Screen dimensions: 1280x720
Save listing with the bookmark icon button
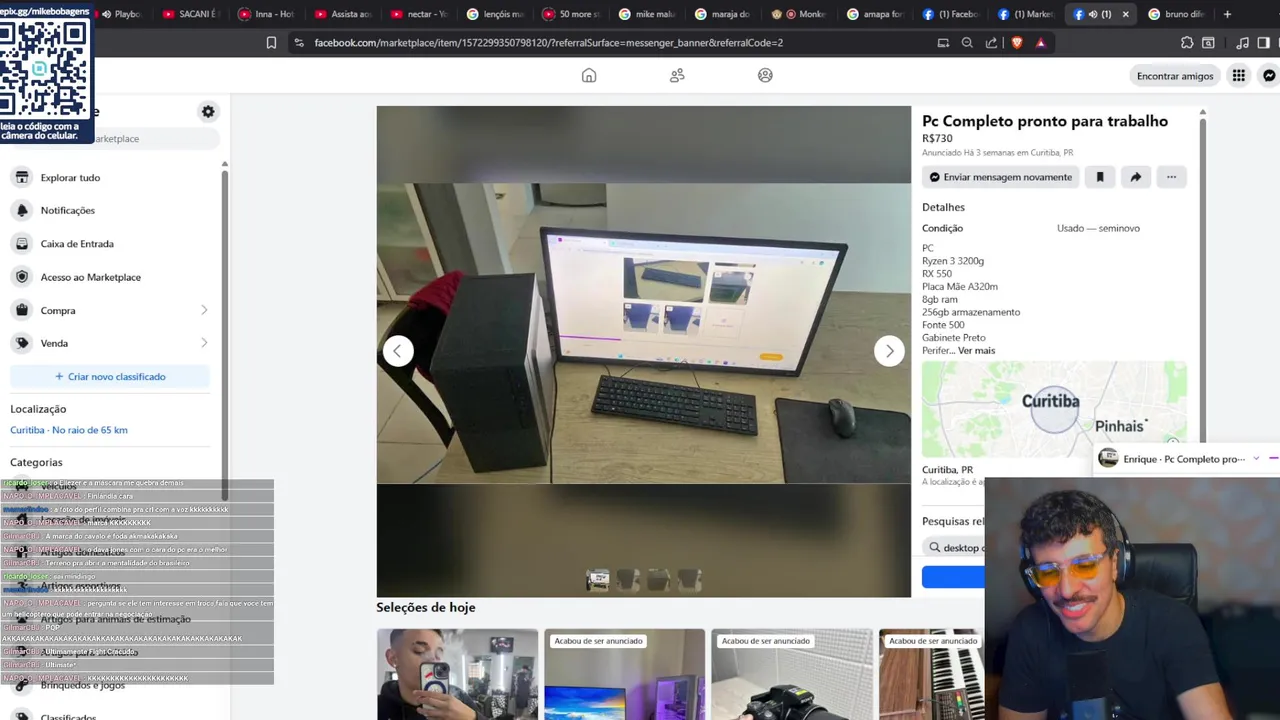pyautogui.click(x=1100, y=177)
